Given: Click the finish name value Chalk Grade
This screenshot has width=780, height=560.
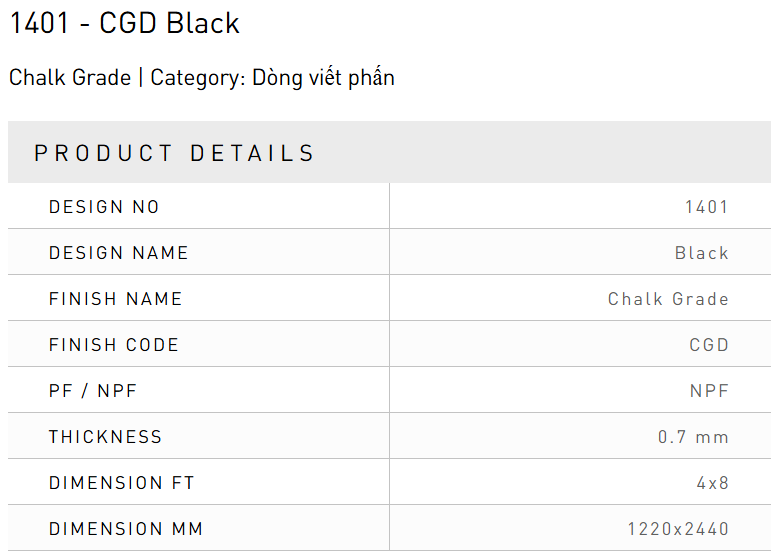Looking at the screenshot, I should click(668, 299).
